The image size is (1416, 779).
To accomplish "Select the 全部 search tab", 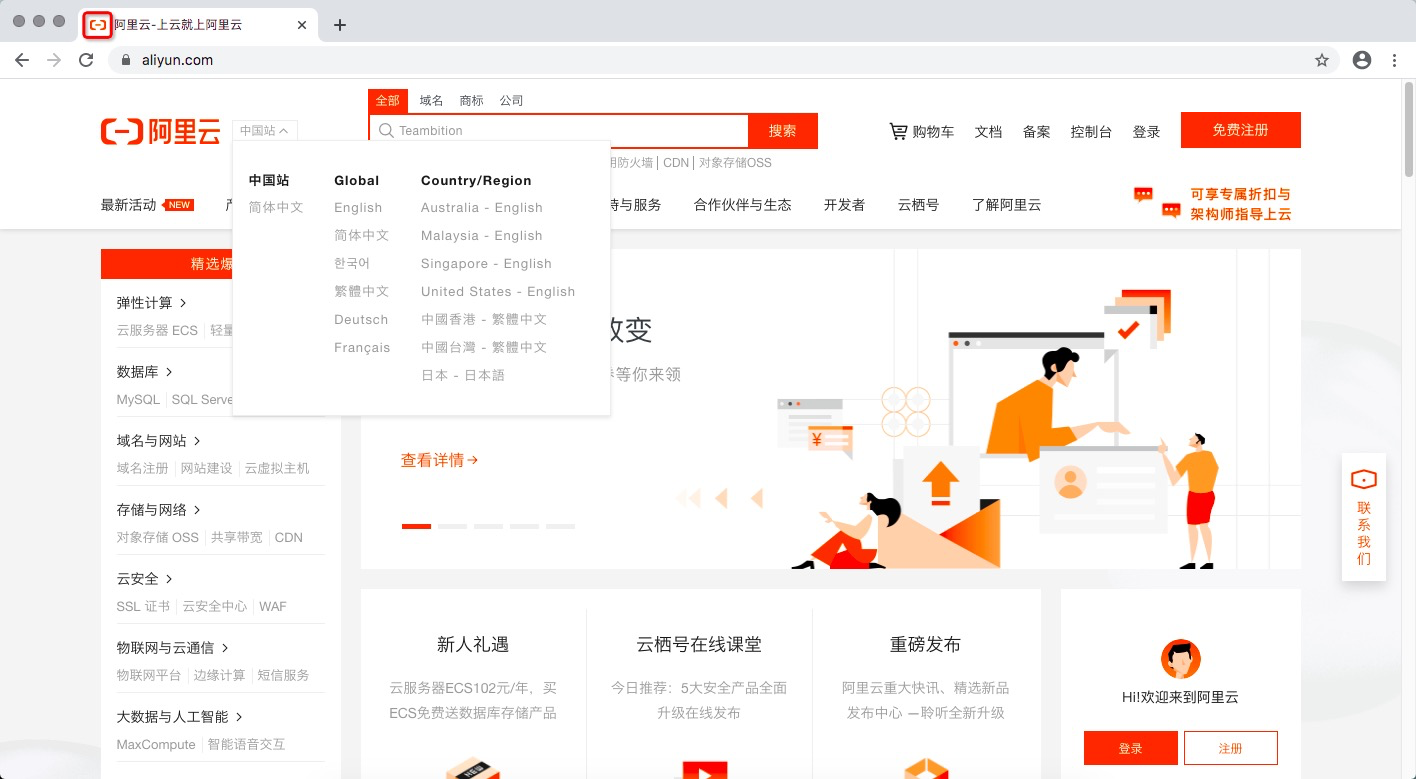I will [x=388, y=101].
